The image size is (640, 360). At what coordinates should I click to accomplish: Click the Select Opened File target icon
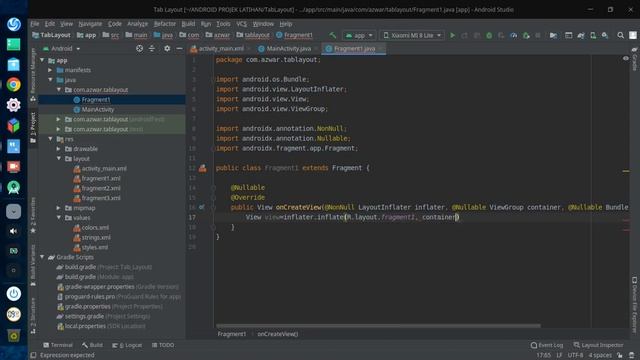[140, 49]
